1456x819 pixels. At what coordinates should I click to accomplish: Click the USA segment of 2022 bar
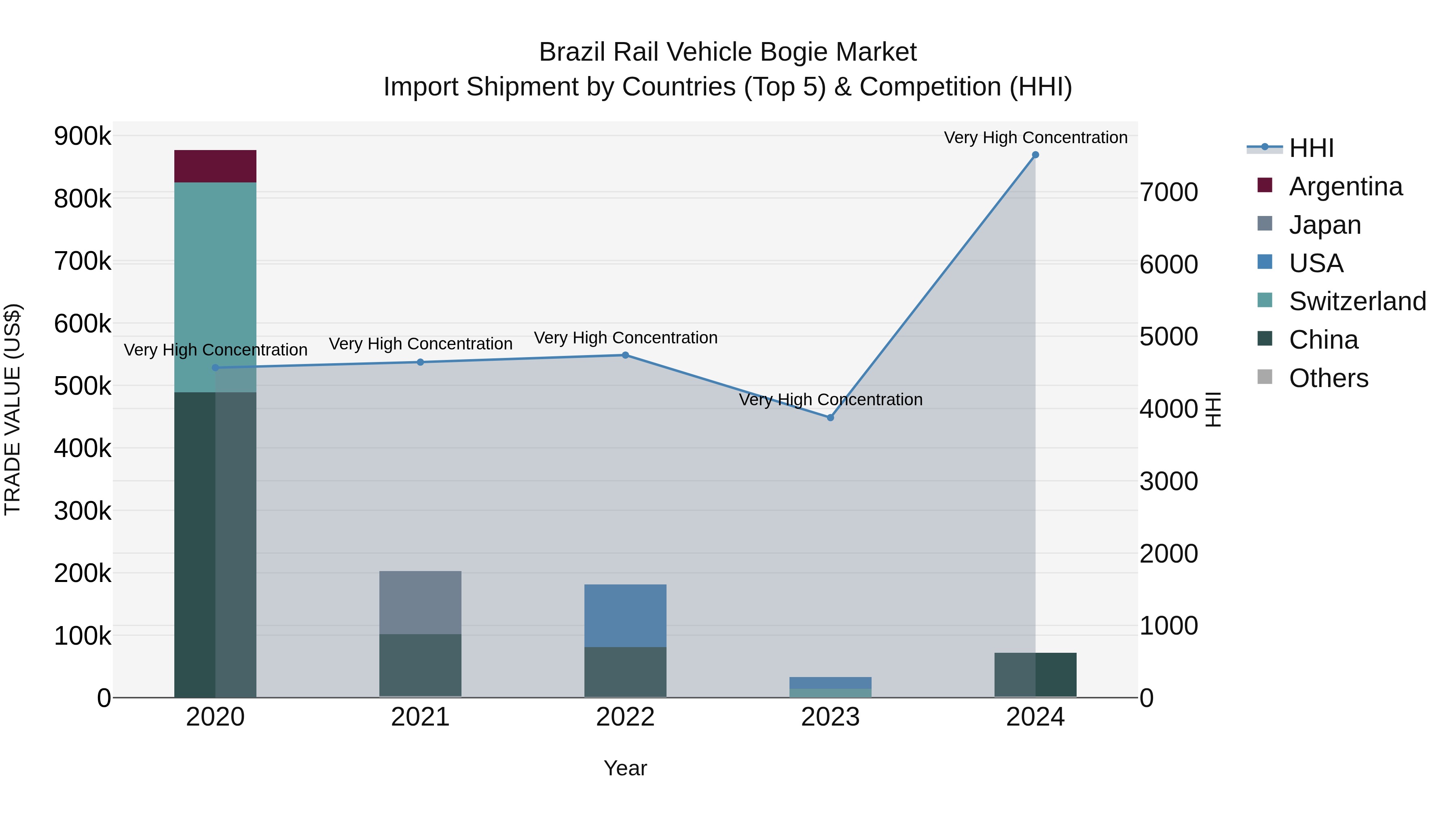626,616
